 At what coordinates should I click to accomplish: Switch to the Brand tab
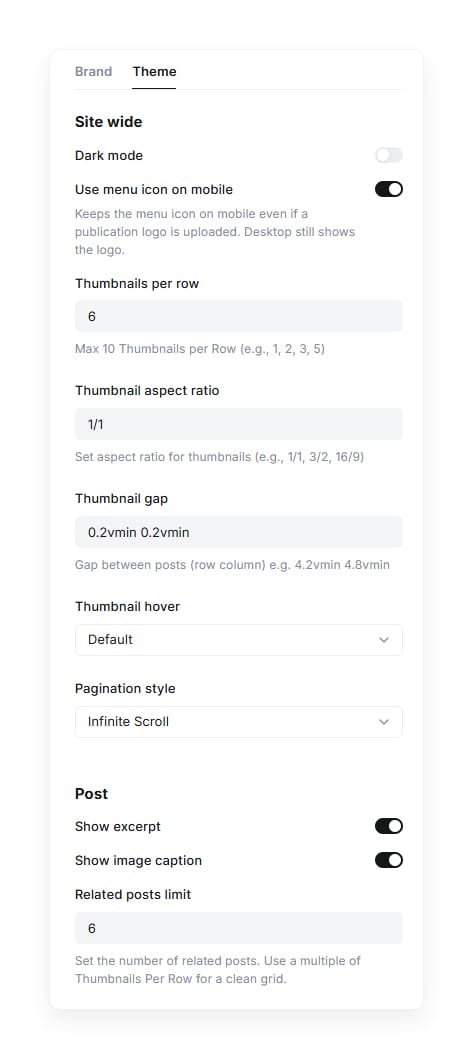[x=93, y=72]
